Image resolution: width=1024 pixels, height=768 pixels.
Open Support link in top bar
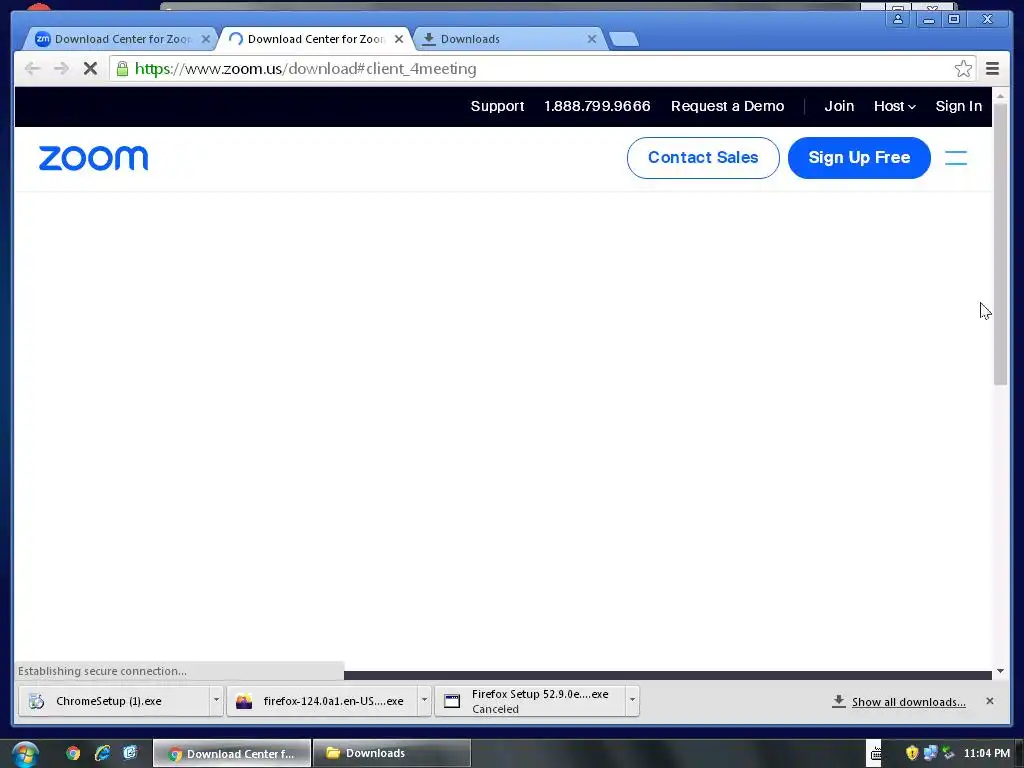coord(497,106)
